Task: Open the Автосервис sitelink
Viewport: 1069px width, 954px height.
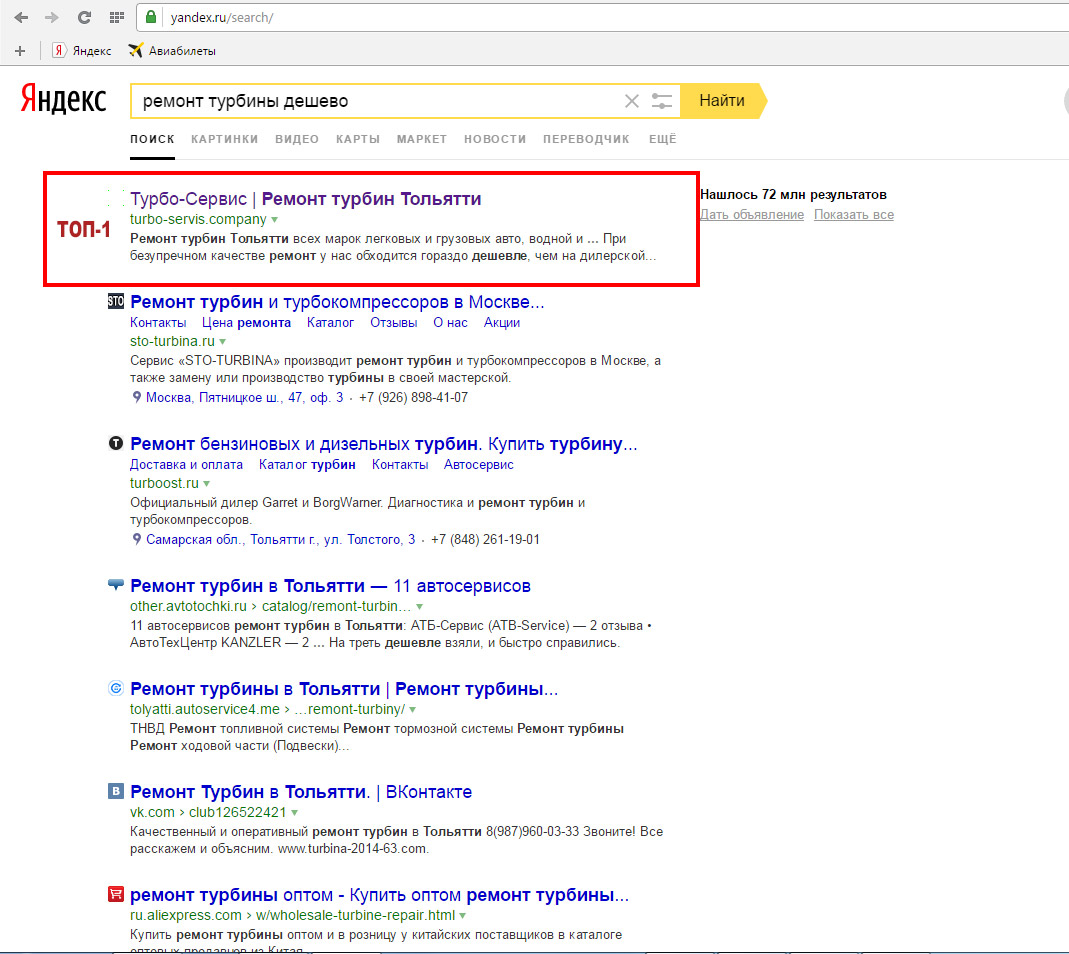Action: pyautogui.click(x=479, y=464)
